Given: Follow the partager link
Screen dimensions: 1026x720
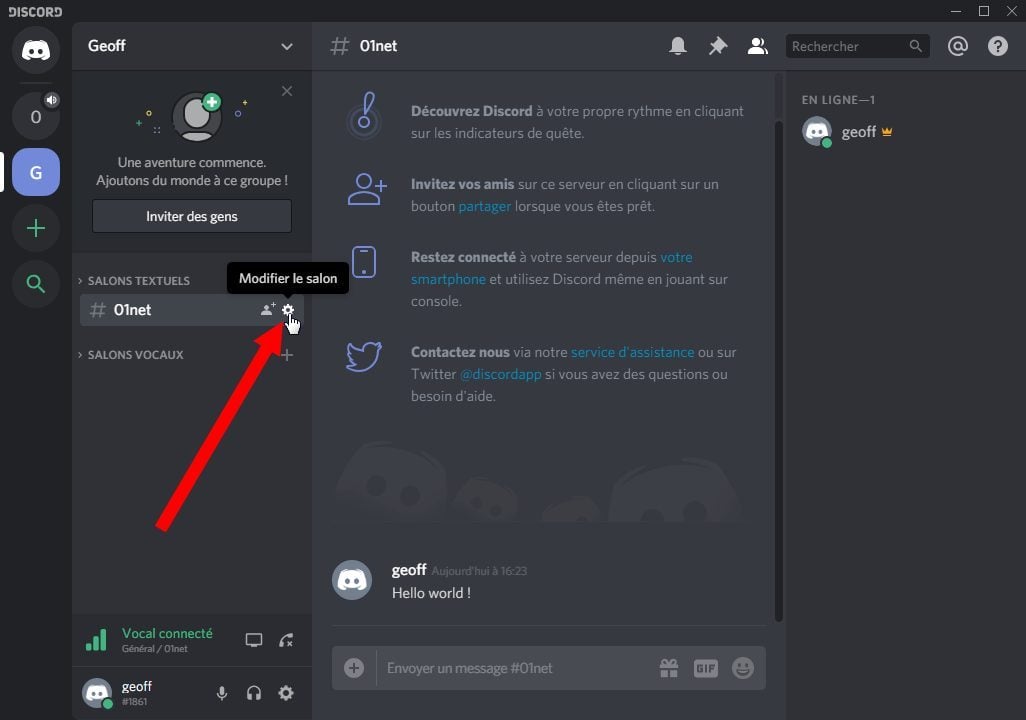Looking at the screenshot, I should click(484, 206).
